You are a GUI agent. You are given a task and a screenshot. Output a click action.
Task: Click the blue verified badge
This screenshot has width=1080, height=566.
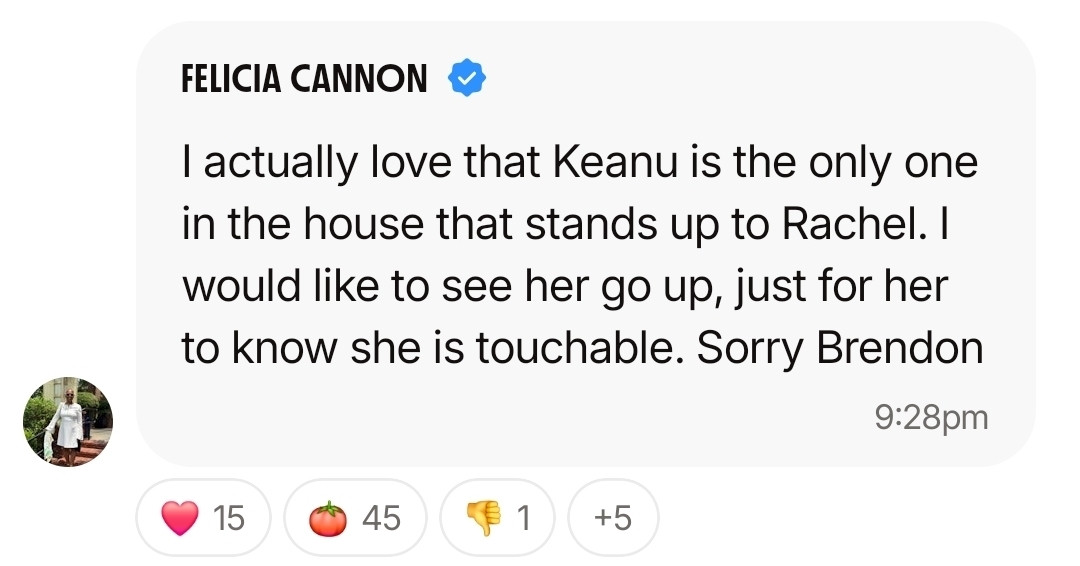(467, 78)
